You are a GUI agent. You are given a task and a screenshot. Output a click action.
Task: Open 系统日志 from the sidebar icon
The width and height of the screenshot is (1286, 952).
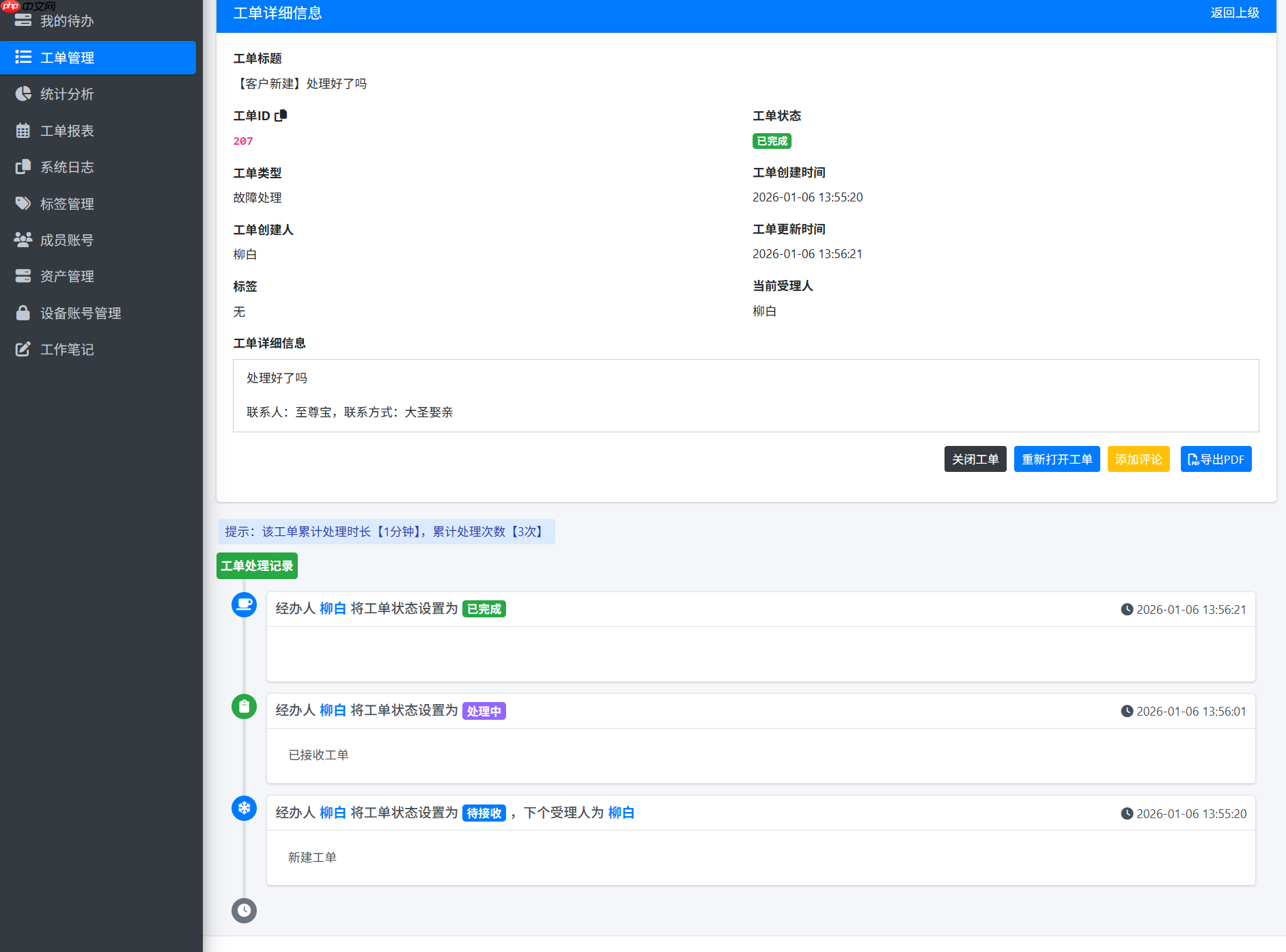[x=23, y=167]
